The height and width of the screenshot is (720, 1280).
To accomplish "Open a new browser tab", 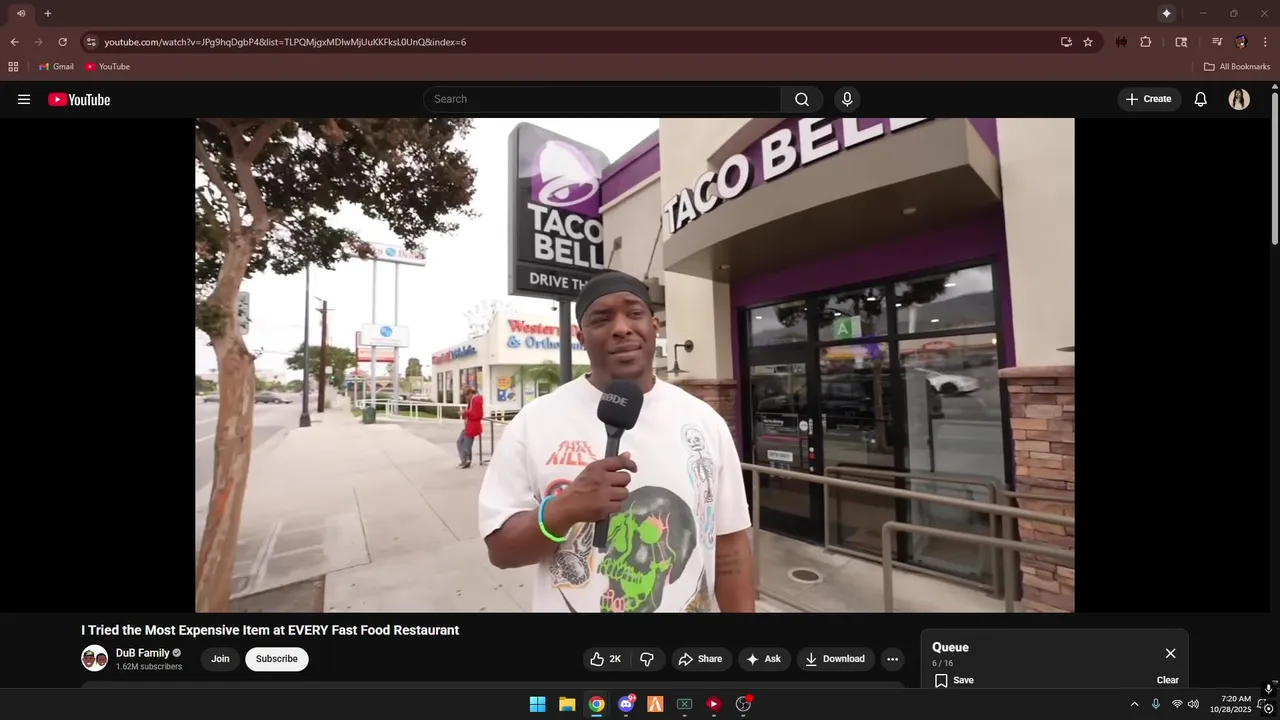I will [x=47, y=13].
